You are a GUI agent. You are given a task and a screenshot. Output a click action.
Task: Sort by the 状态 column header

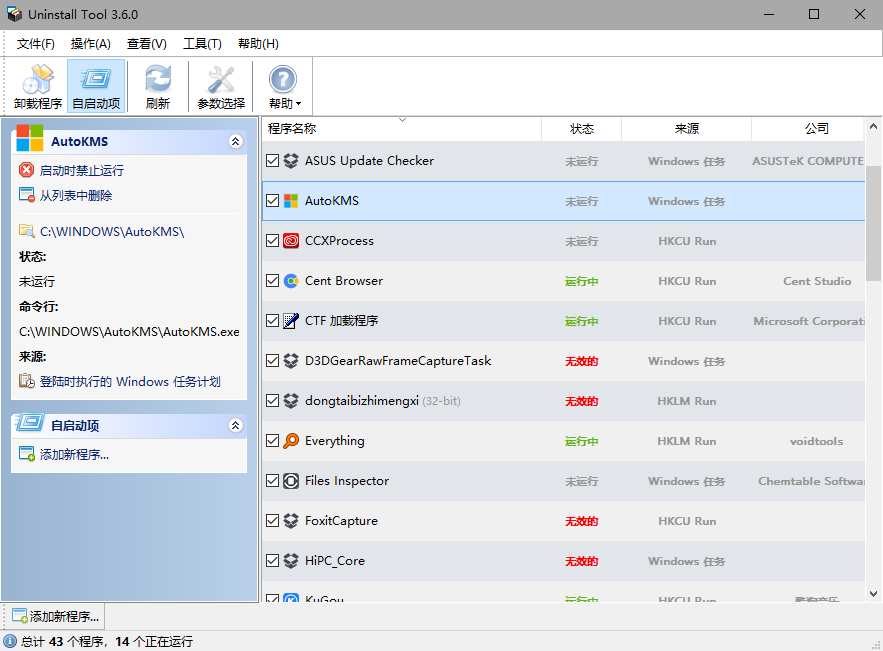(581, 129)
